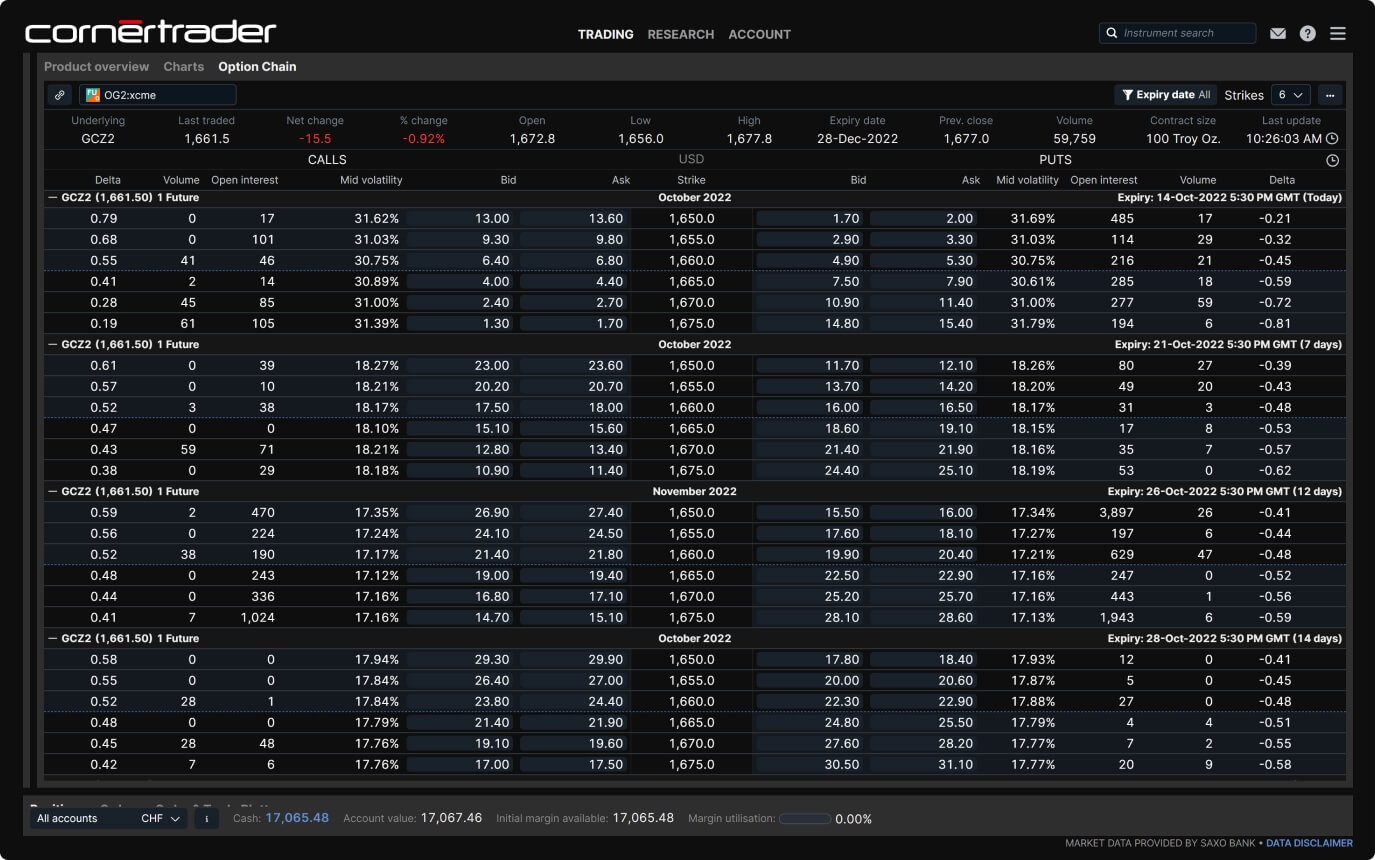Image resolution: width=1375 pixels, height=860 pixels.
Task: Collapse the 26-Oct-2022 November expiry group
Action: tap(52, 492)
